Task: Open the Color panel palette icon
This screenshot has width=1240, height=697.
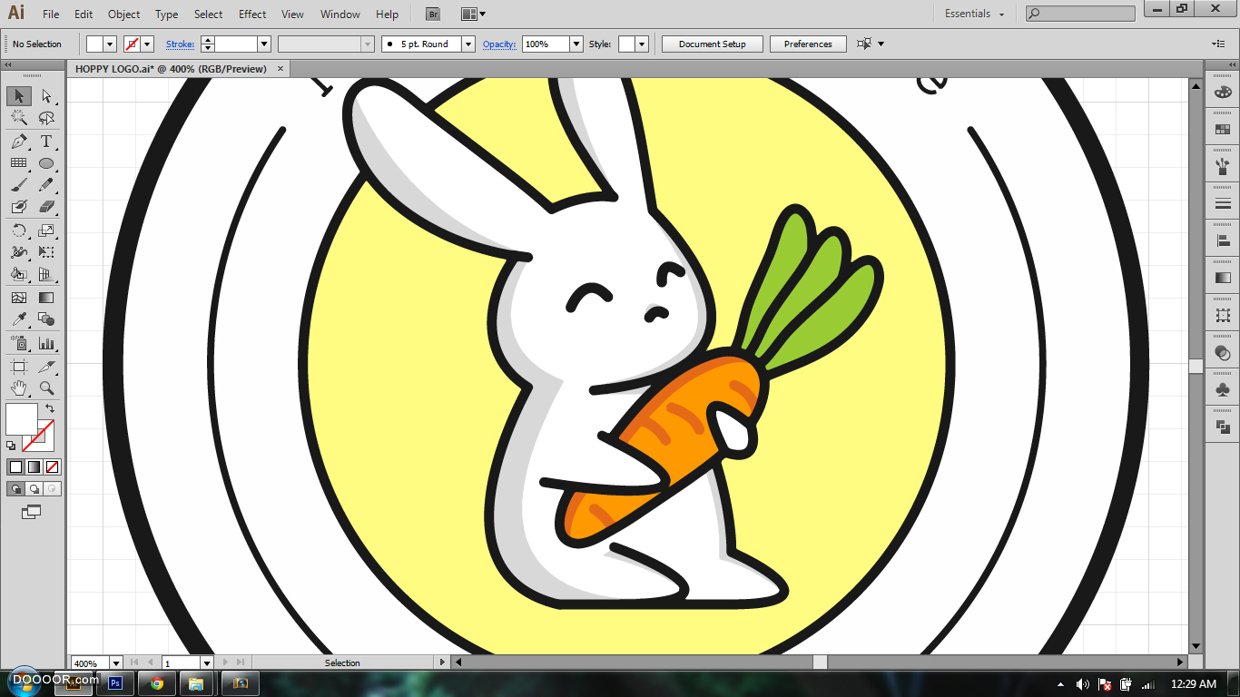Action: point(1222,92)
